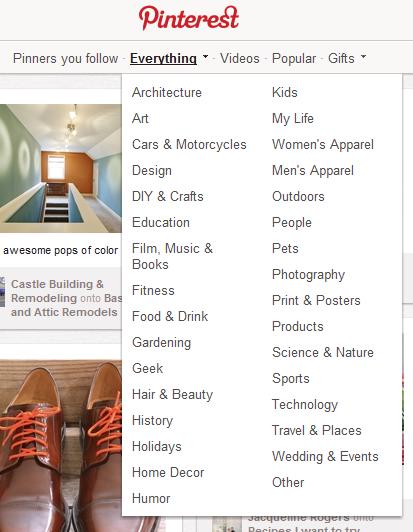Select DIY & Crafts category

[168, 196]
